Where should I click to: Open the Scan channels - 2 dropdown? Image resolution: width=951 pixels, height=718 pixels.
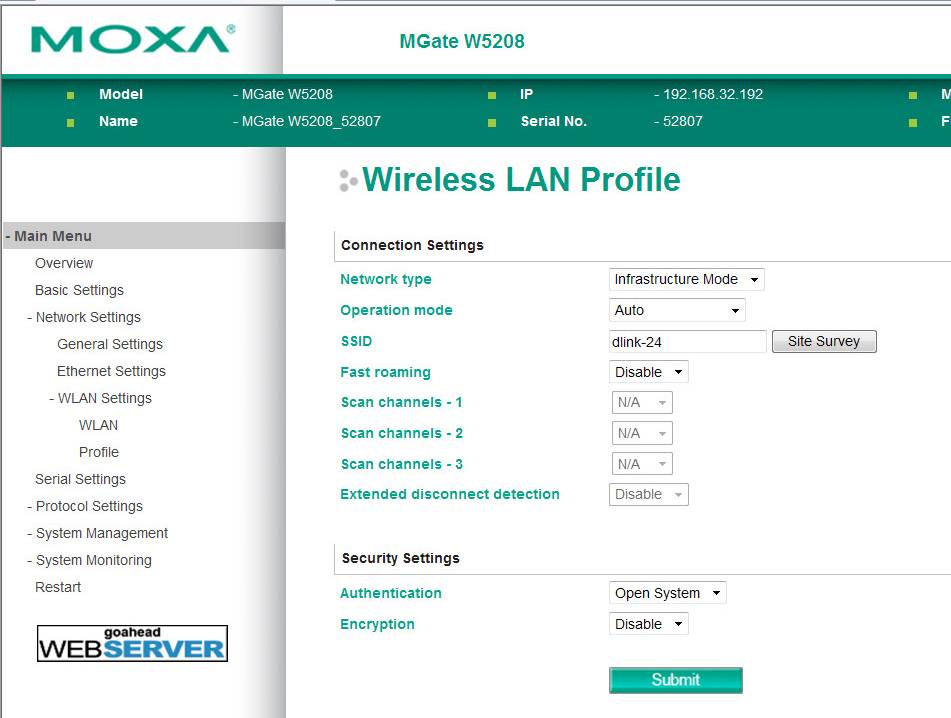(642, 434)
